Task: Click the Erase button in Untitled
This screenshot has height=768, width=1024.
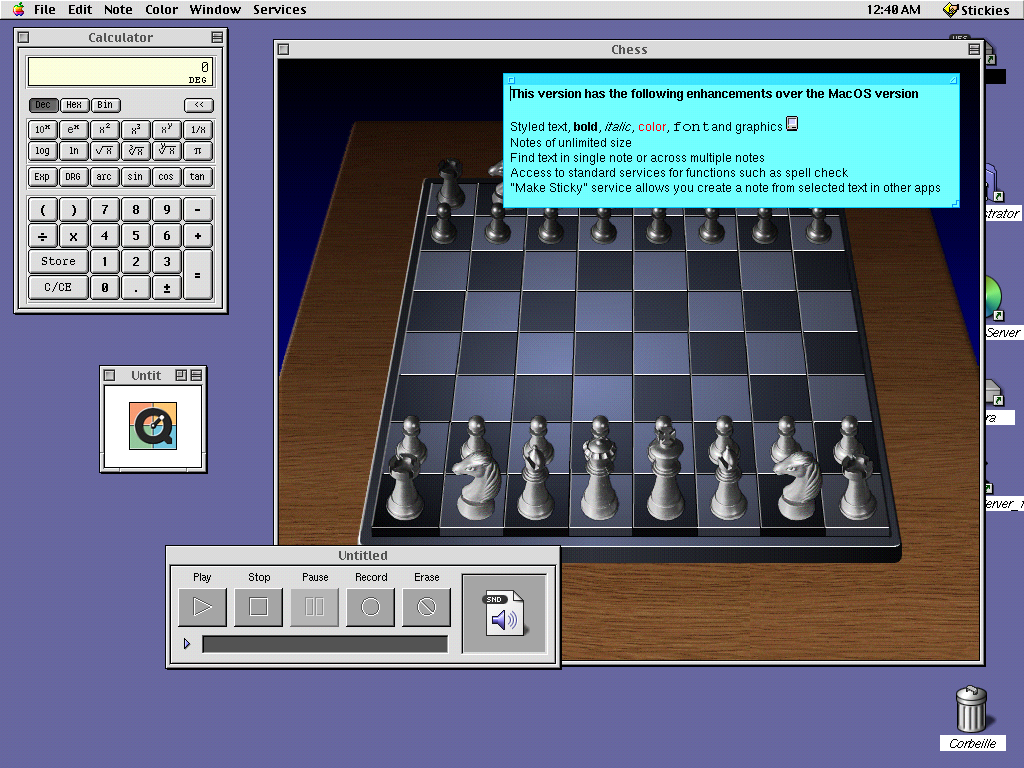Action: coord(426,607)
